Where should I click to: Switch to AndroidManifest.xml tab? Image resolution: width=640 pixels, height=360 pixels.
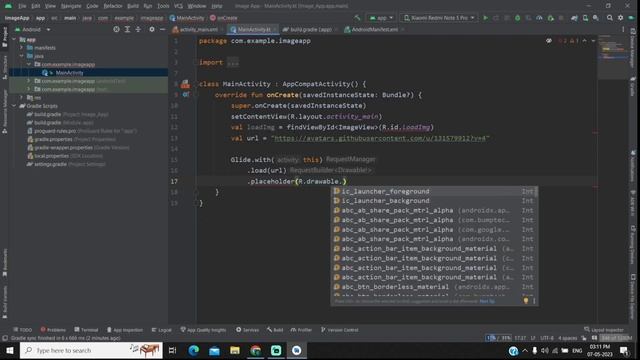tap(373, 29)
